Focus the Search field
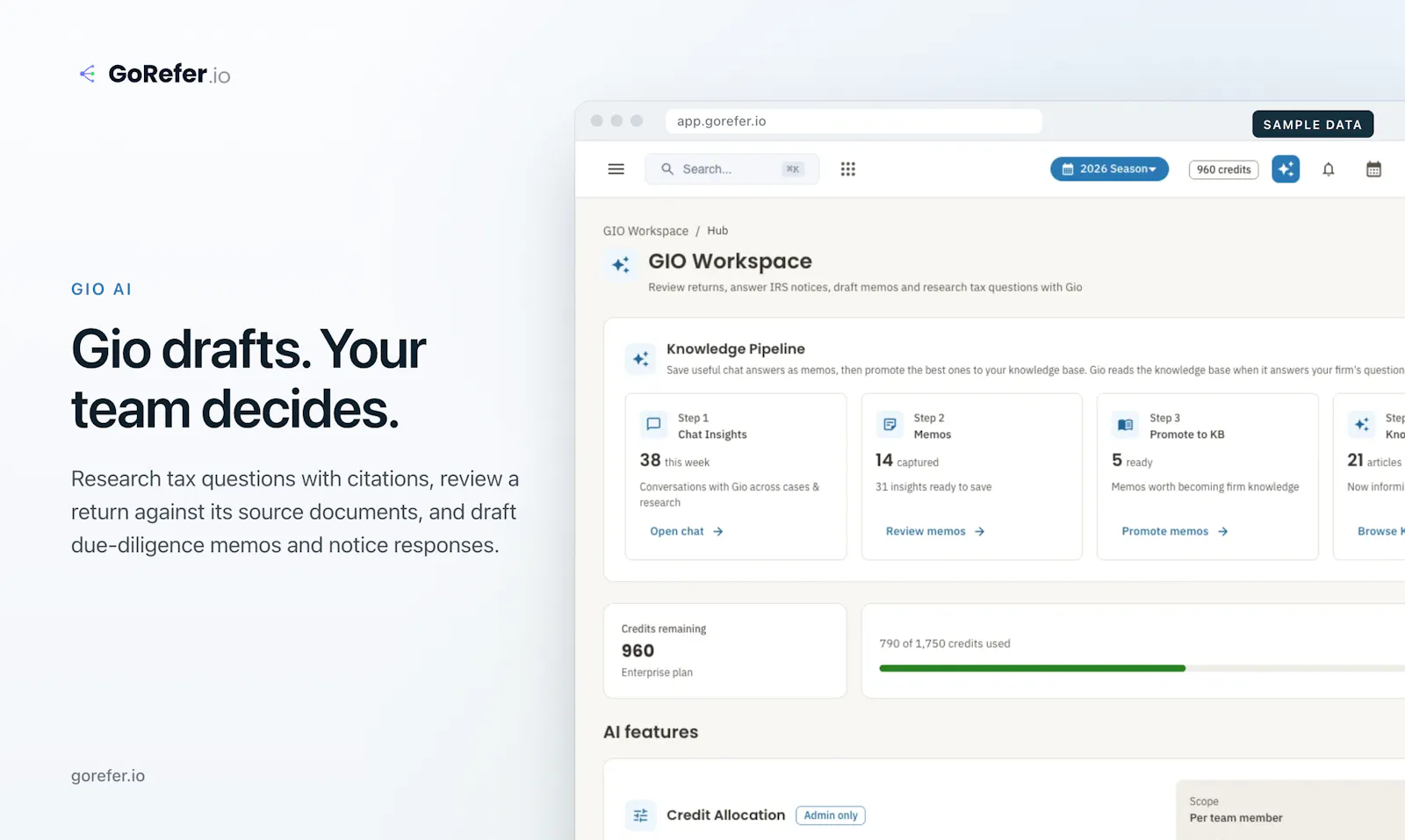Image resolution: width=1405 pixels, height=840 pixels. coord(731,169)
